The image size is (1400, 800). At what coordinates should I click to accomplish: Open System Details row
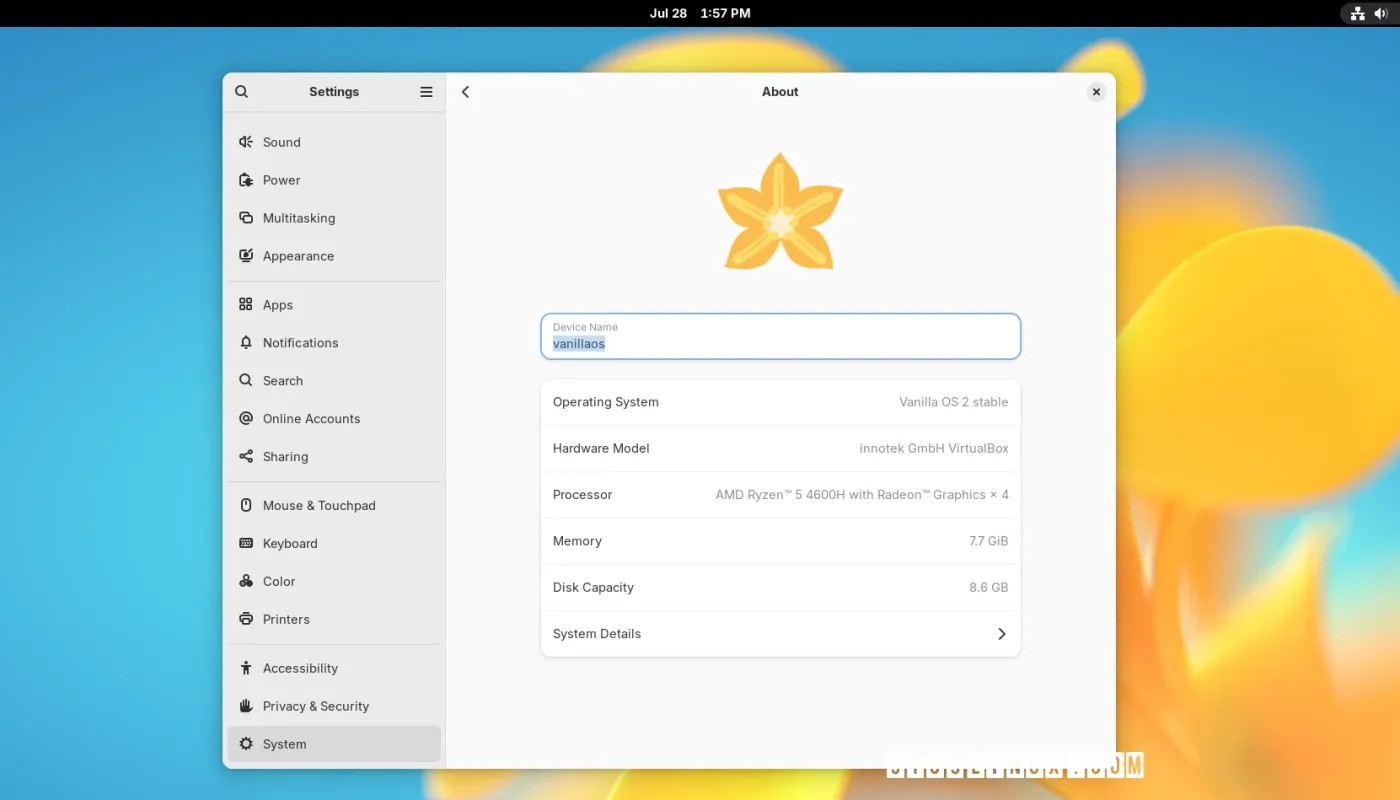pyautogui.click(x=780, y=634)
